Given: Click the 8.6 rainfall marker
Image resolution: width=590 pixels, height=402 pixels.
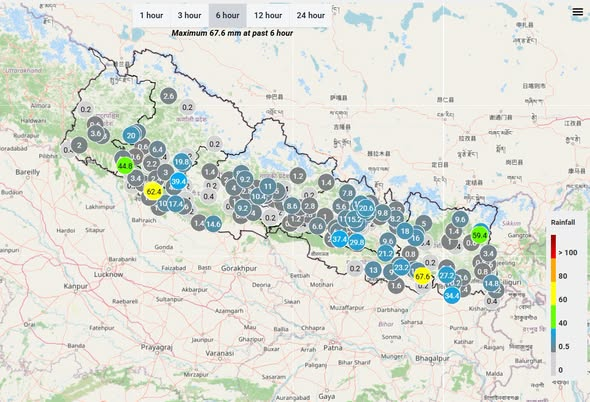Looking at the screenshot, I should [x=292, y=206].
